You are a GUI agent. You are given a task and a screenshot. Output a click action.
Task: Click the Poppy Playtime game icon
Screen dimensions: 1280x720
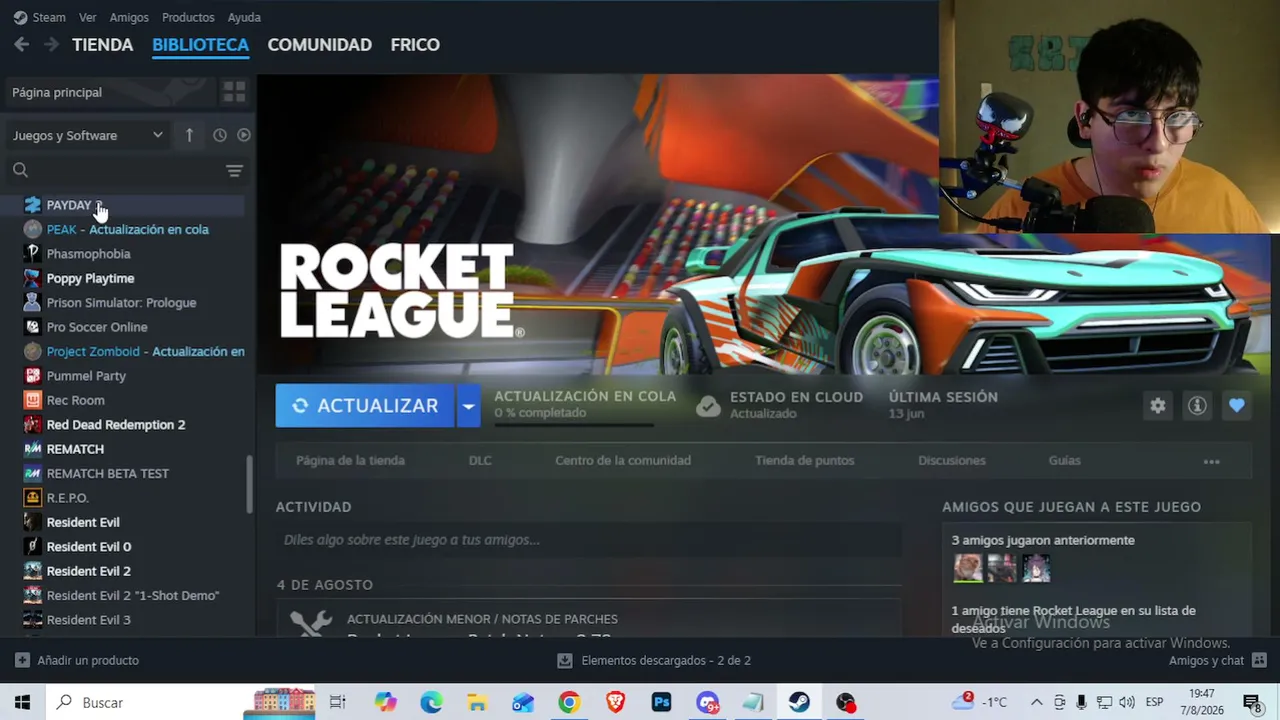coord(32,278)
